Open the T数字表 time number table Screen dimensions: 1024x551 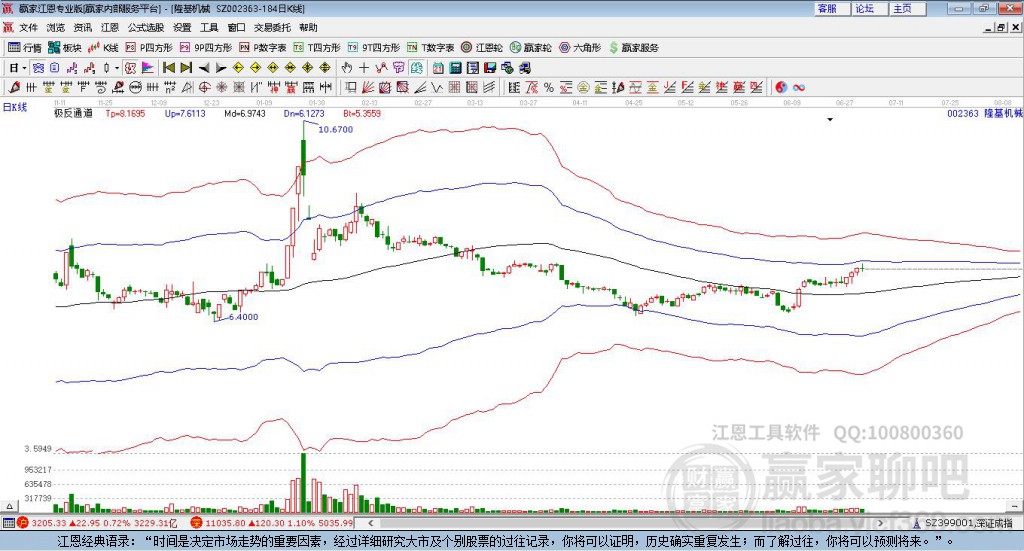pyautogui.click(x=430, y=48)
